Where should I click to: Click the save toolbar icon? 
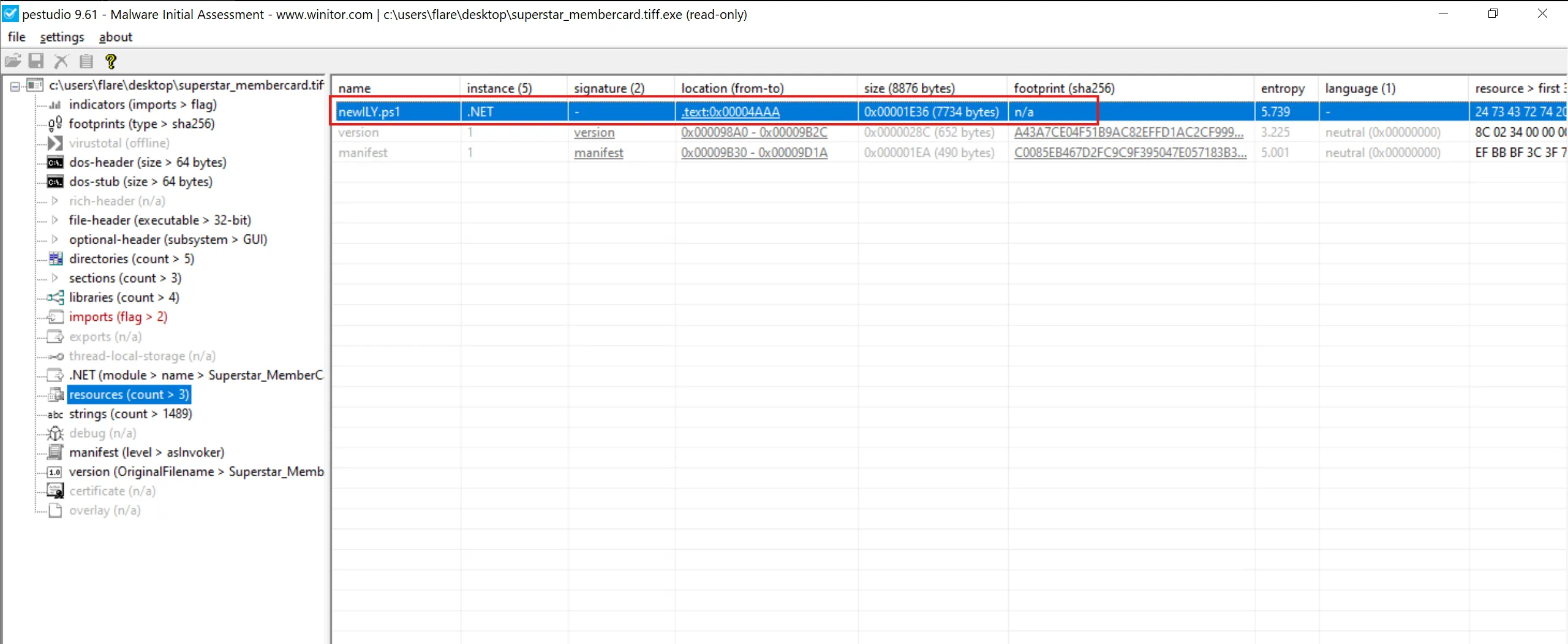pyautogui.click(x=37, y=61)
